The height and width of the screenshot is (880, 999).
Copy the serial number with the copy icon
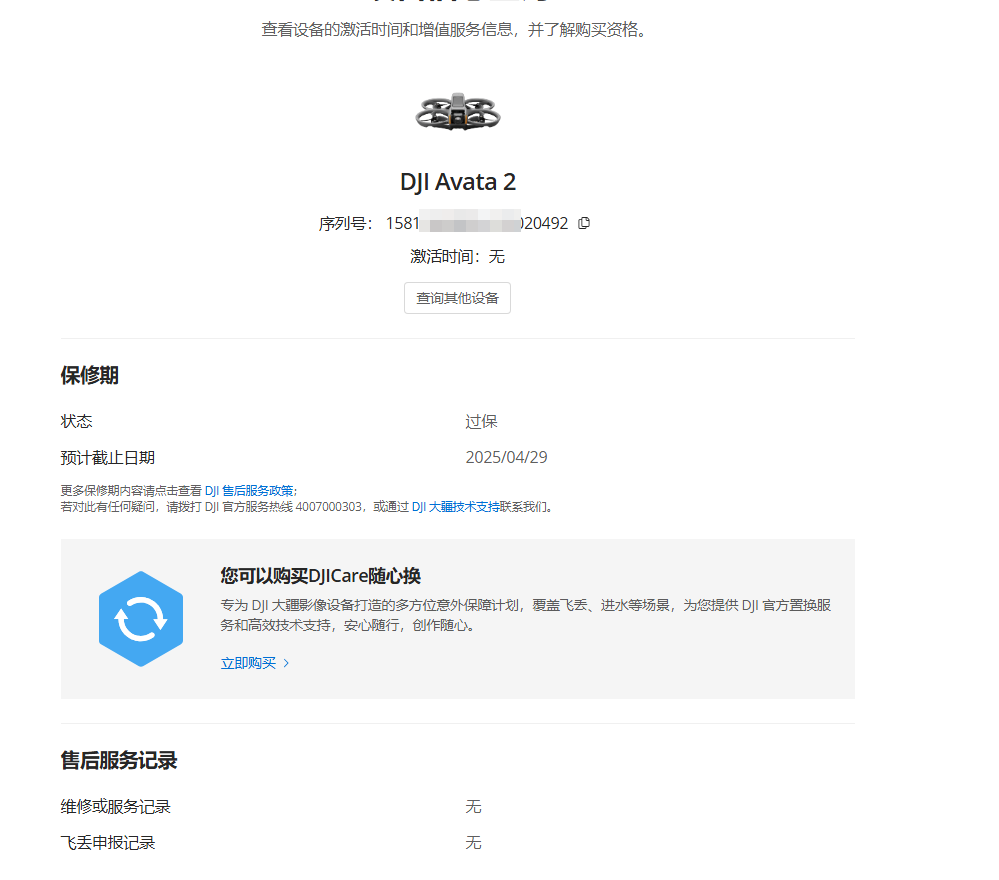point(584,223)
